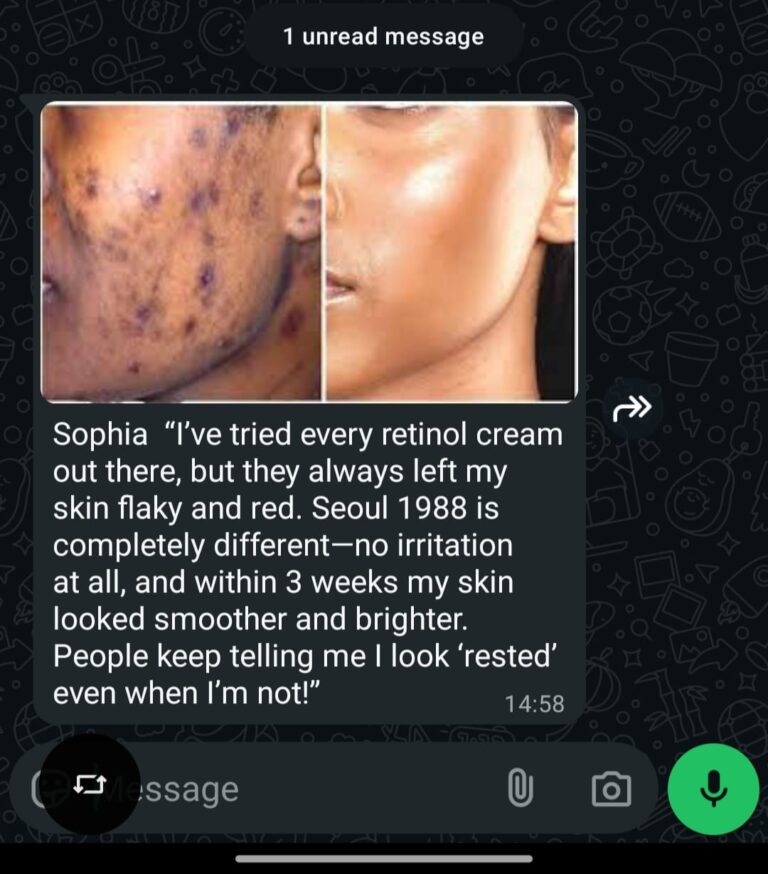Tap the line 'looked smoother and brighter.'

click(260, 619)
